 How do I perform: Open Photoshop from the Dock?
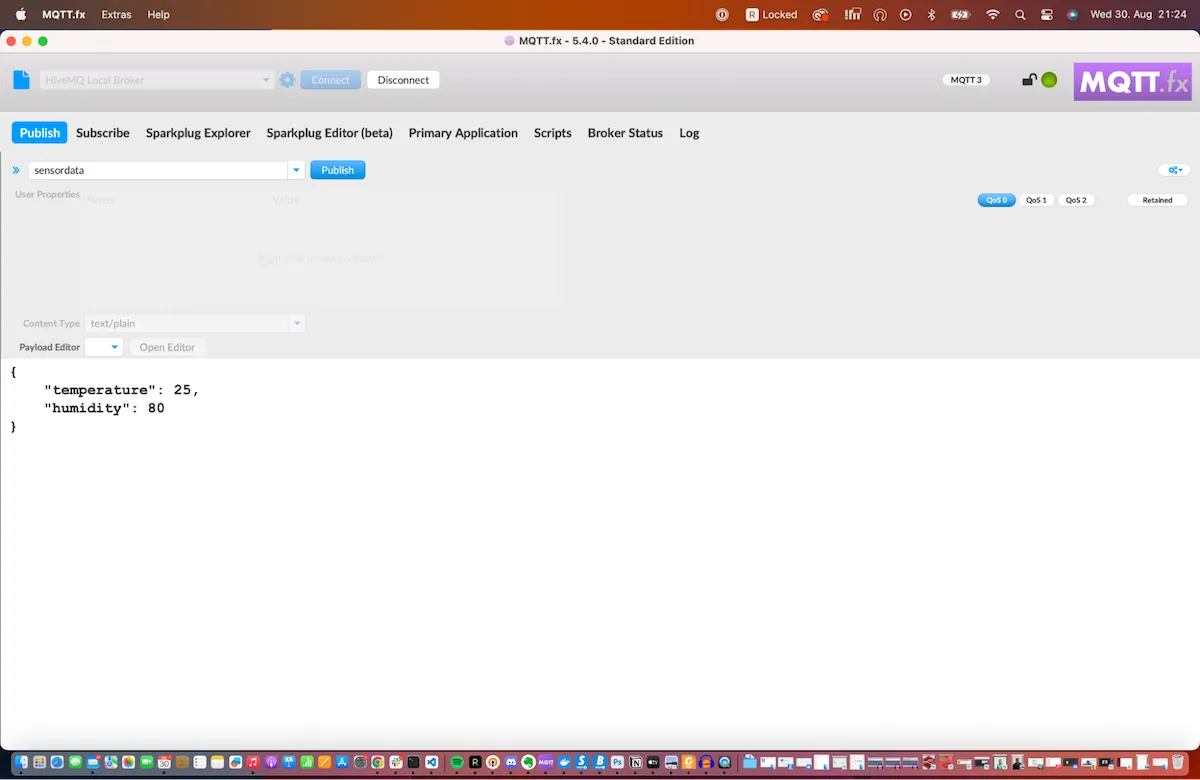coord(617,762)
